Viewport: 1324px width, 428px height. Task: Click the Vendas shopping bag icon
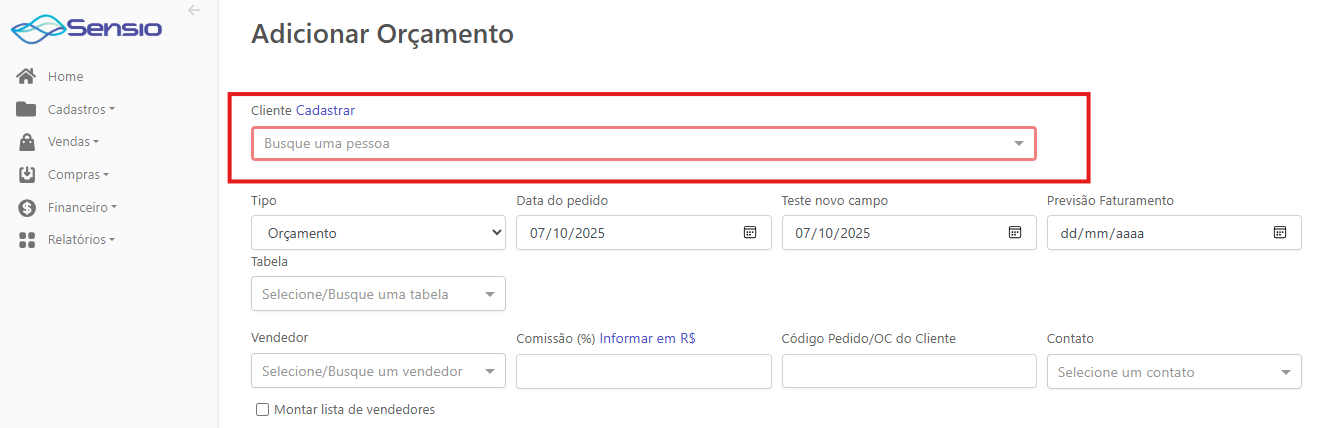pos(27,142)
